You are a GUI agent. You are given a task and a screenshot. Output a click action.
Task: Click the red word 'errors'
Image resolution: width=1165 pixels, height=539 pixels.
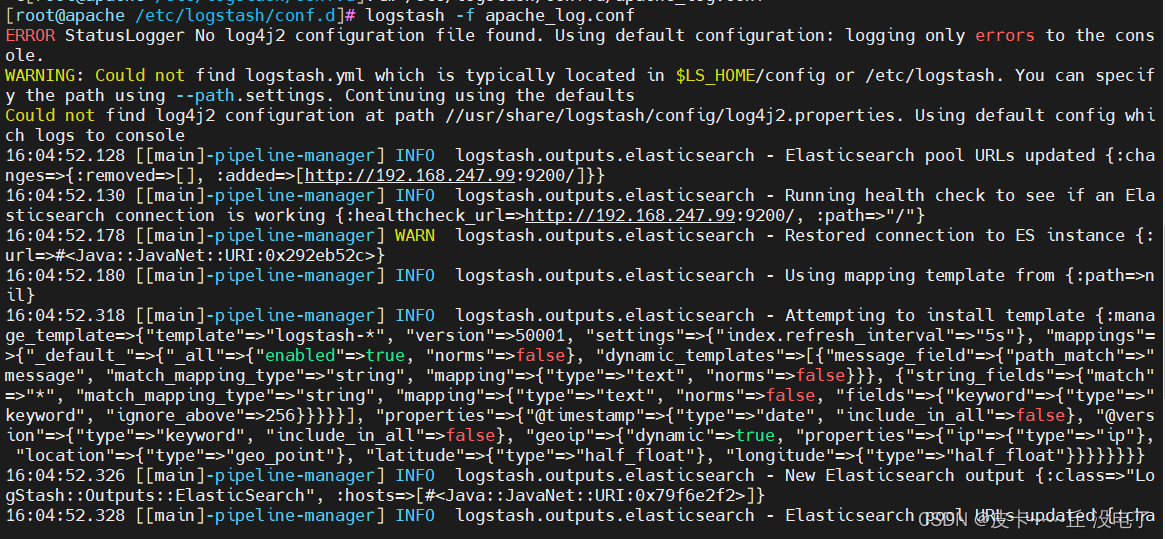(1005, 35)
